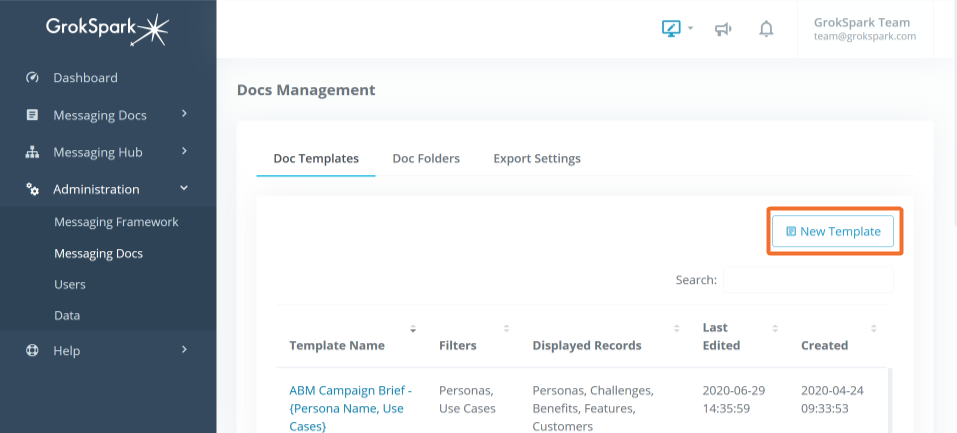957x433 pixels.
Task: Switch to the Doc Folders tab
Action: 426,159
